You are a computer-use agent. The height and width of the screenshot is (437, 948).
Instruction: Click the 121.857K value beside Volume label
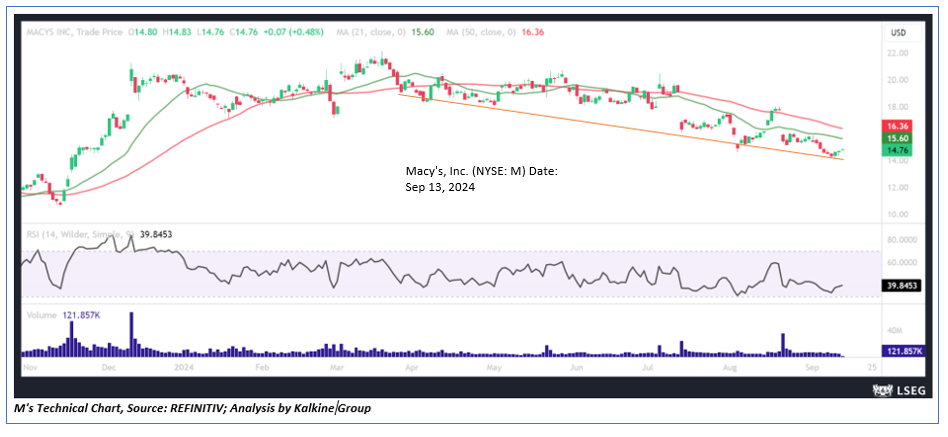click(x=82, y=315)
